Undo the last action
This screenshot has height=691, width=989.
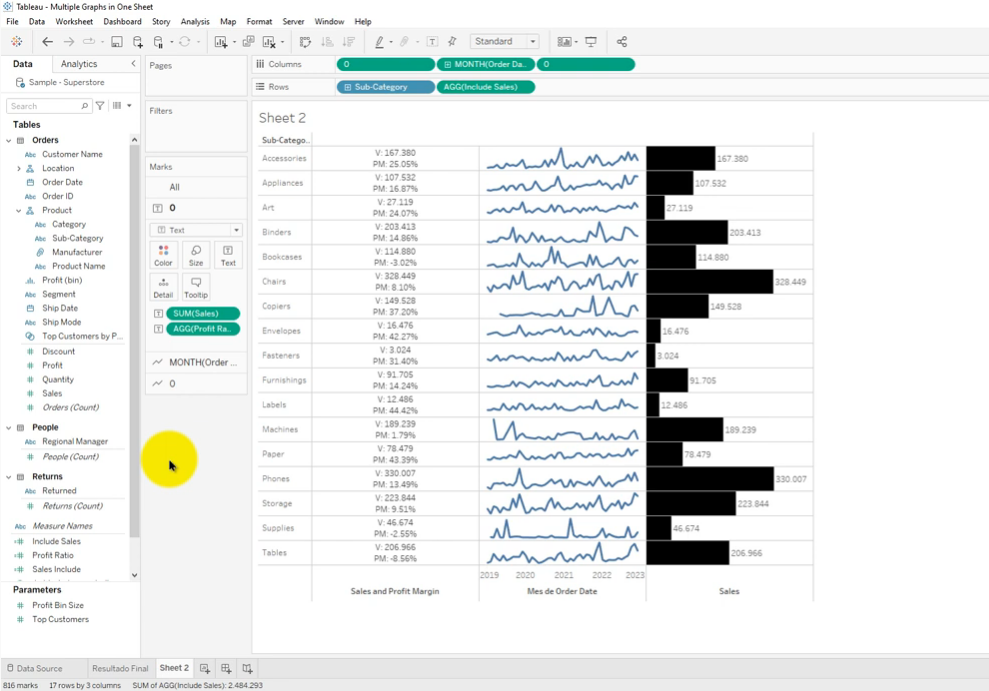coord(47,42)
